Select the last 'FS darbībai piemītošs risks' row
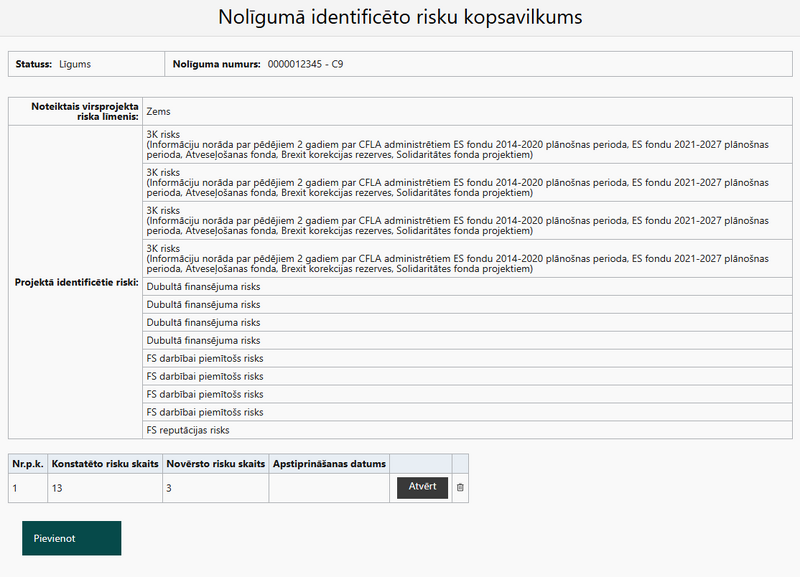This screenshot has width=800, height=577. (x=205, y=412)
